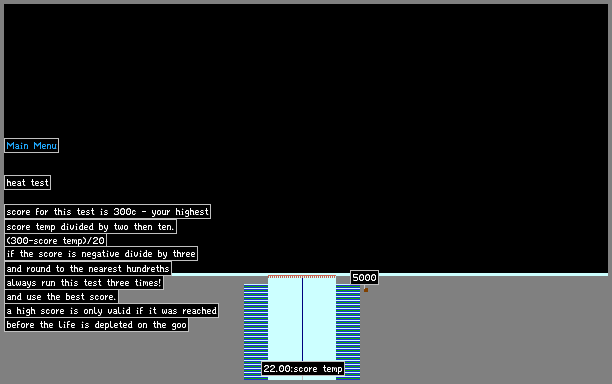This screenshot has width=612, height=384.
Task: Select the "score for this test is 300c" line
Action: (x=107, y=212)
